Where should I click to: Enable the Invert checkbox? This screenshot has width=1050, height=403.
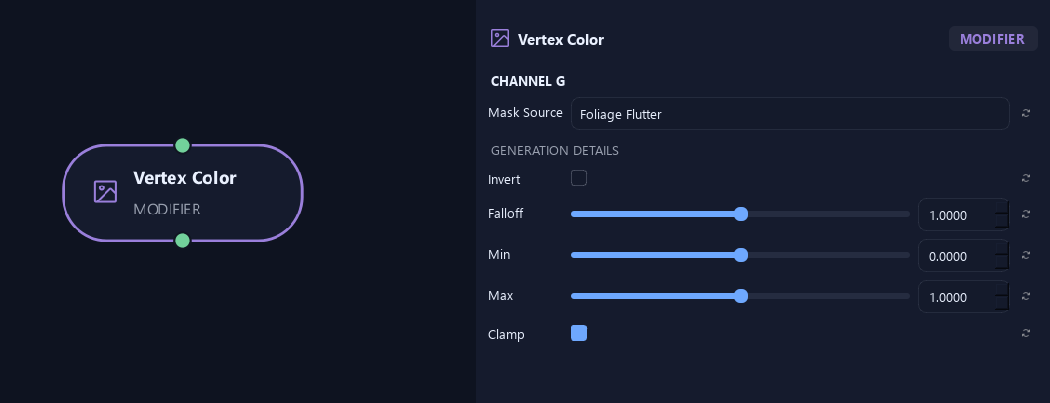pyautogui.click(x=579, y=178)
